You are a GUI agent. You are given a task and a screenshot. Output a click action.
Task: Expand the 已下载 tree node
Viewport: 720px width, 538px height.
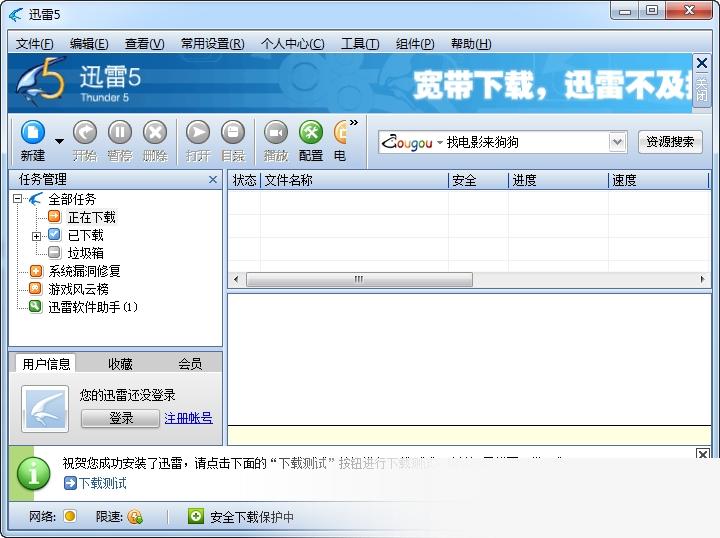[x=36, y=236]
